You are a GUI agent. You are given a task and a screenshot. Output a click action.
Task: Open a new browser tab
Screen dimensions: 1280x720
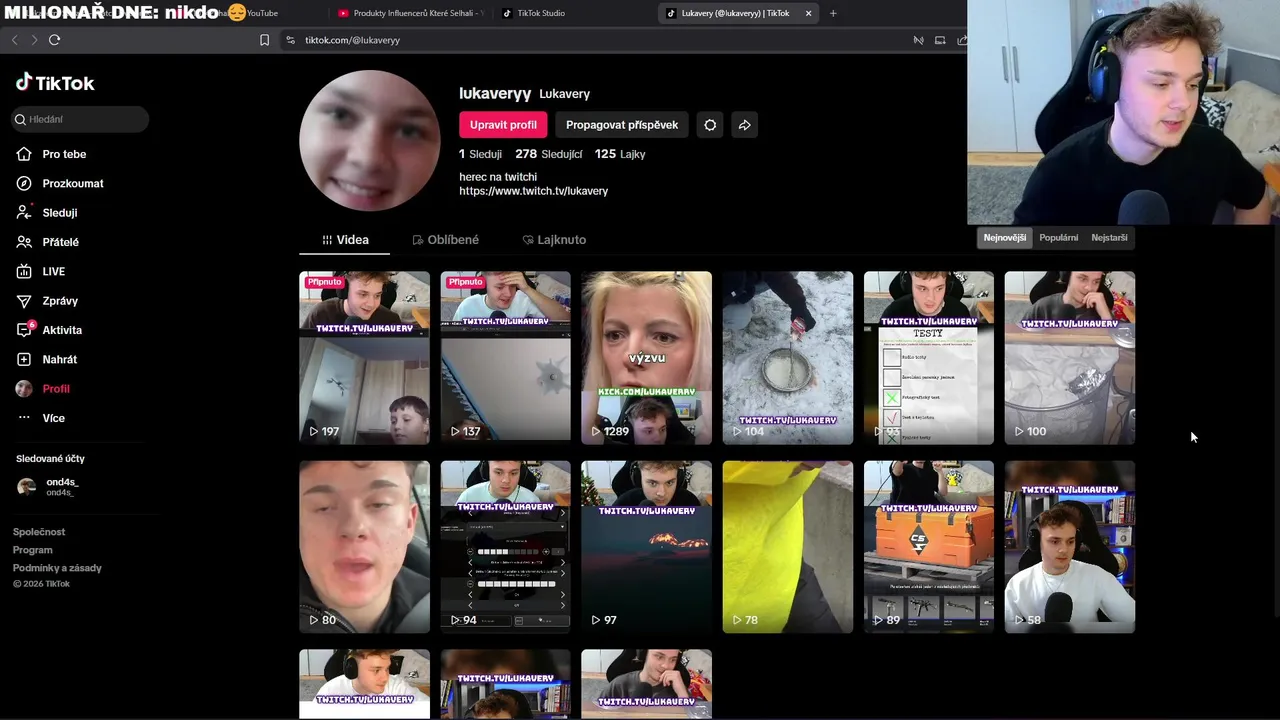(833, 13)
